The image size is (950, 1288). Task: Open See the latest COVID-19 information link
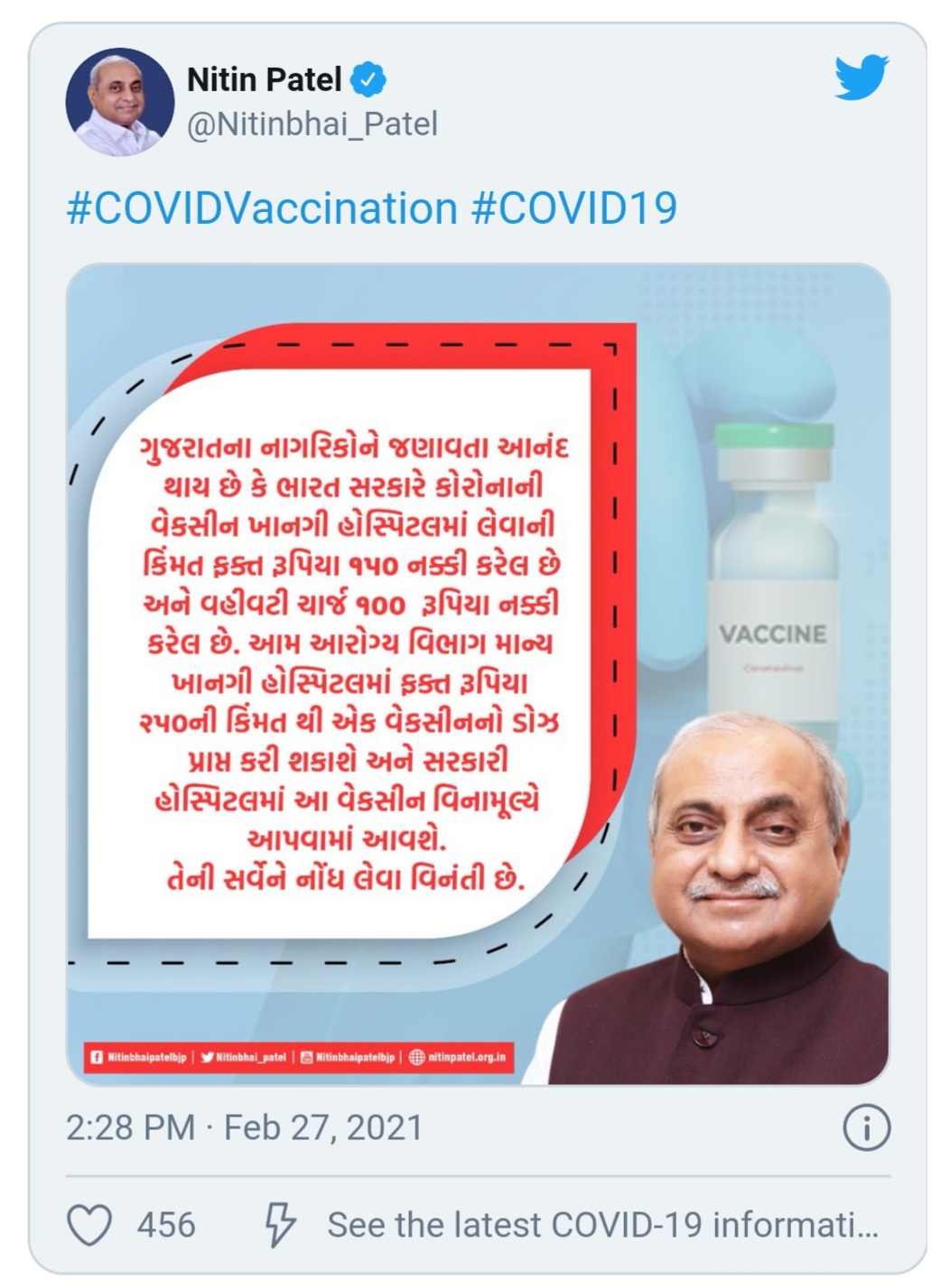coord(602,1225)
